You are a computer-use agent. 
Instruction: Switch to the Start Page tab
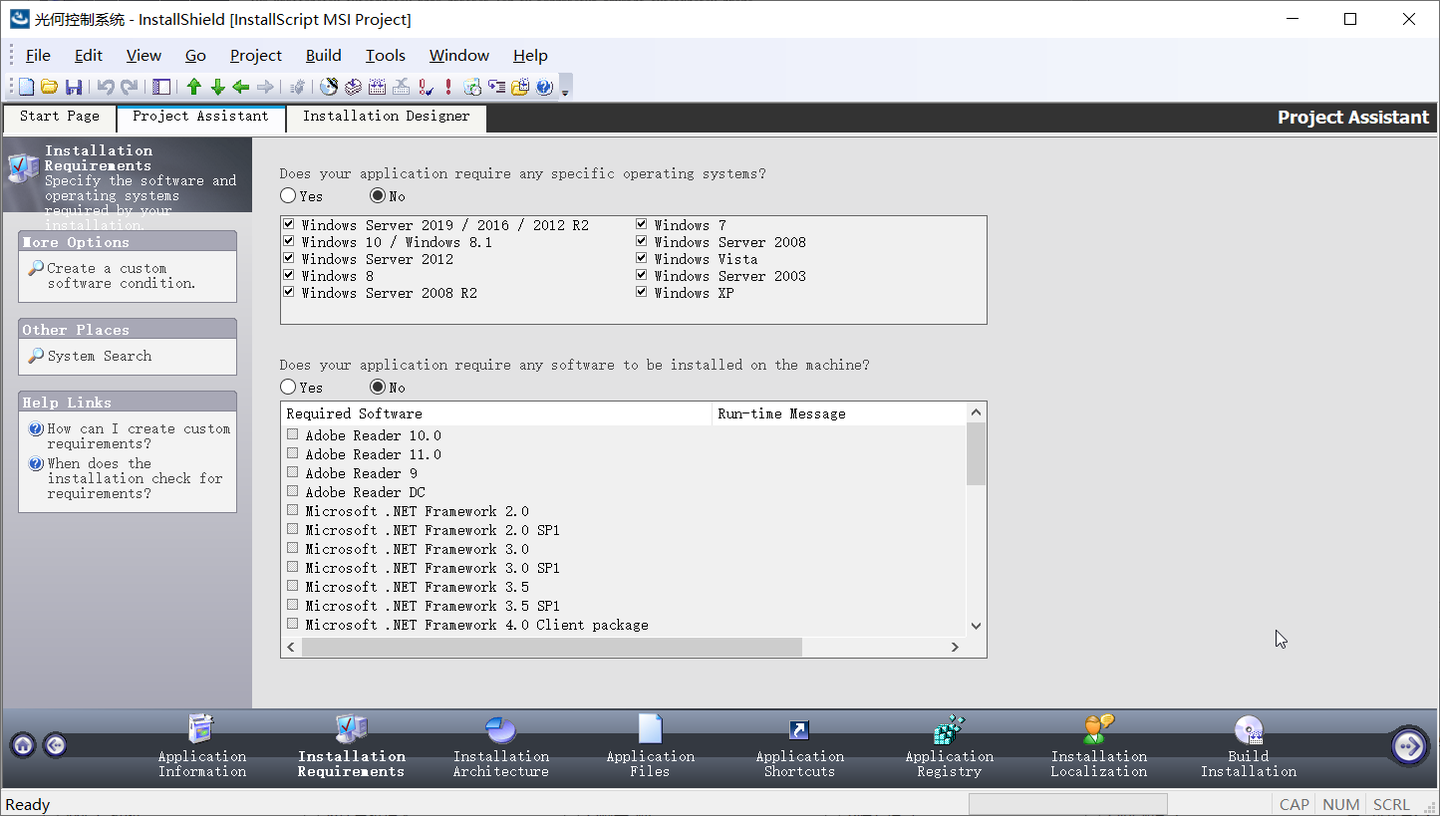(x=60, y=117)
